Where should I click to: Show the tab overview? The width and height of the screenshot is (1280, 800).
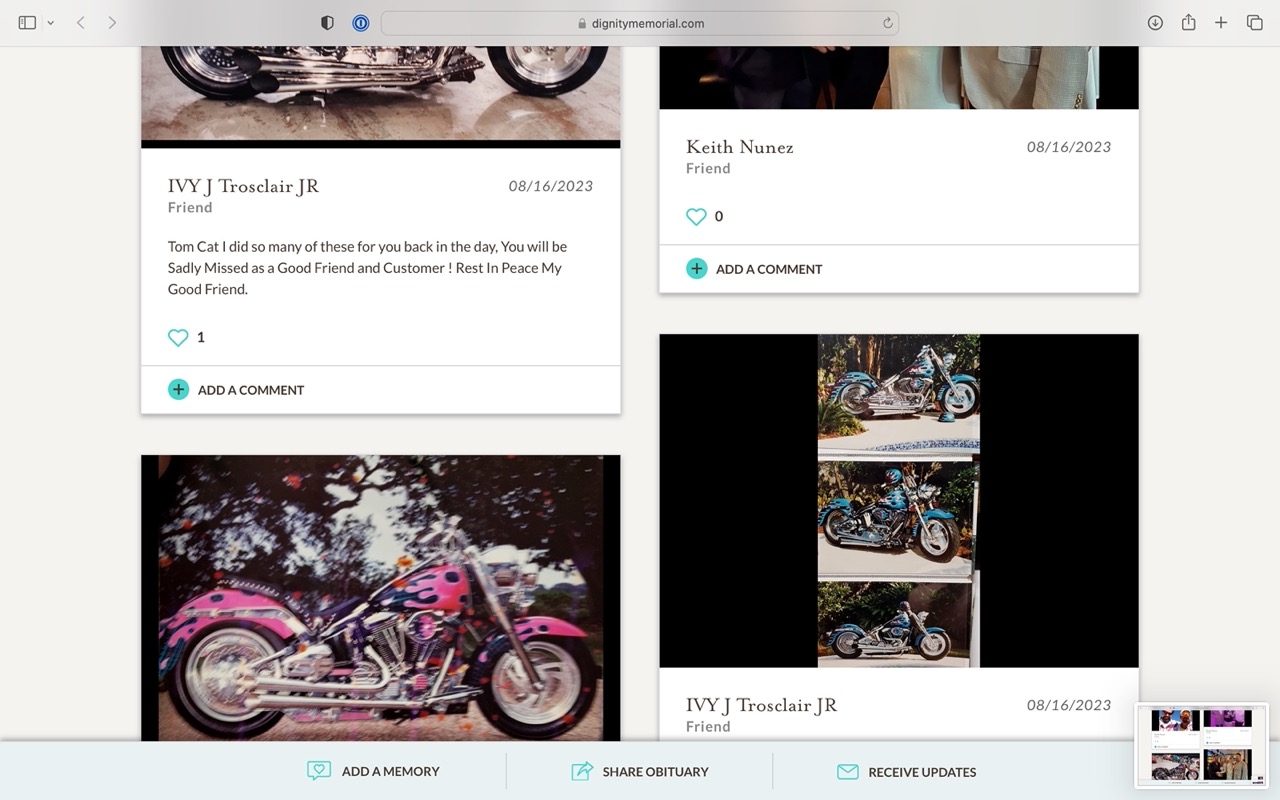(x=1254, y=22)
